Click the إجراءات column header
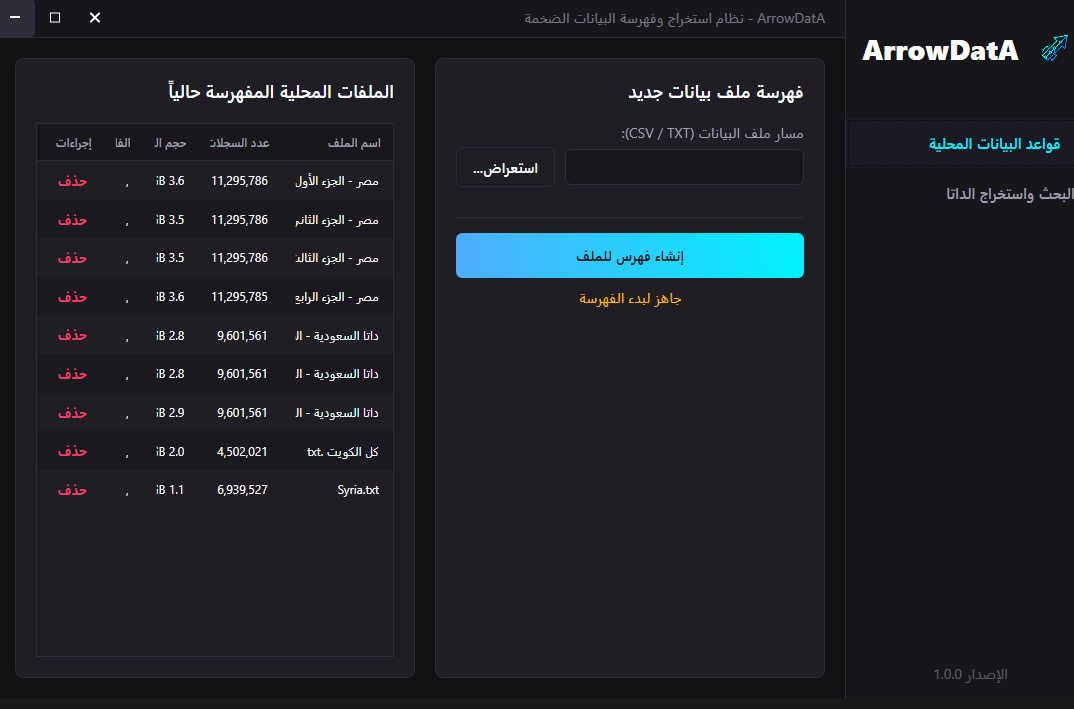1074x709 pixels. (x=73, y=142)
